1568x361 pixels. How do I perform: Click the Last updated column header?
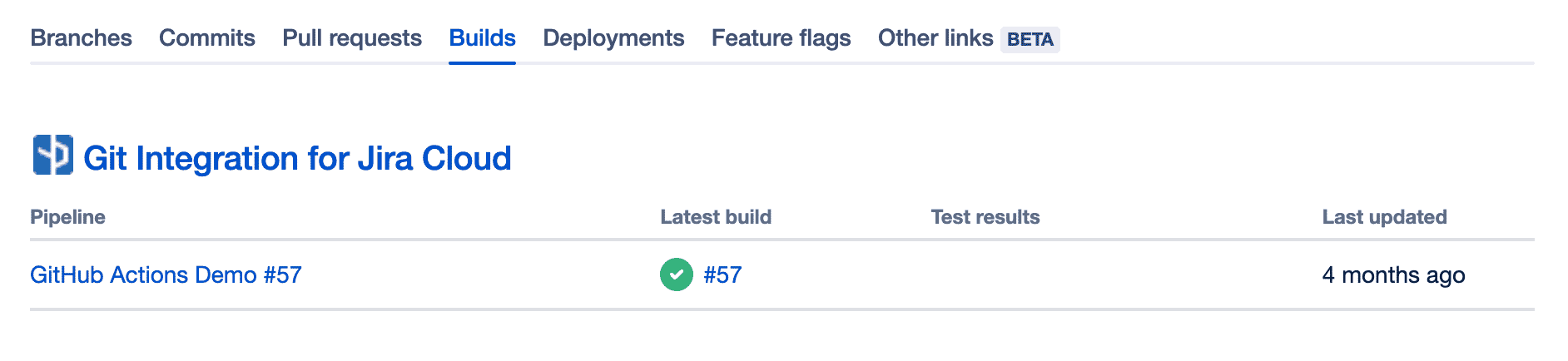click(1384, 217)
